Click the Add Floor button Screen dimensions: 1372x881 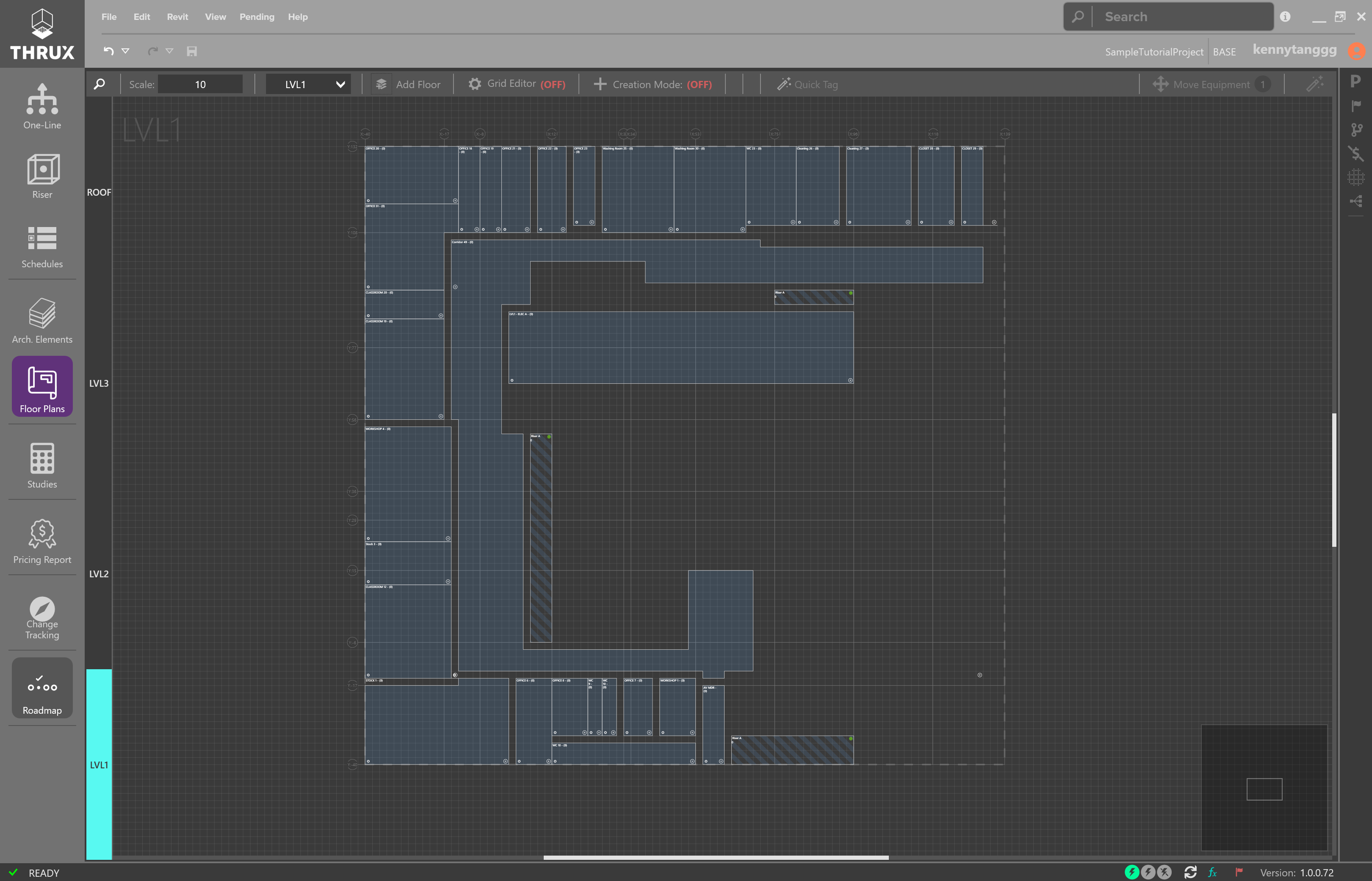[x=407, y=84]
